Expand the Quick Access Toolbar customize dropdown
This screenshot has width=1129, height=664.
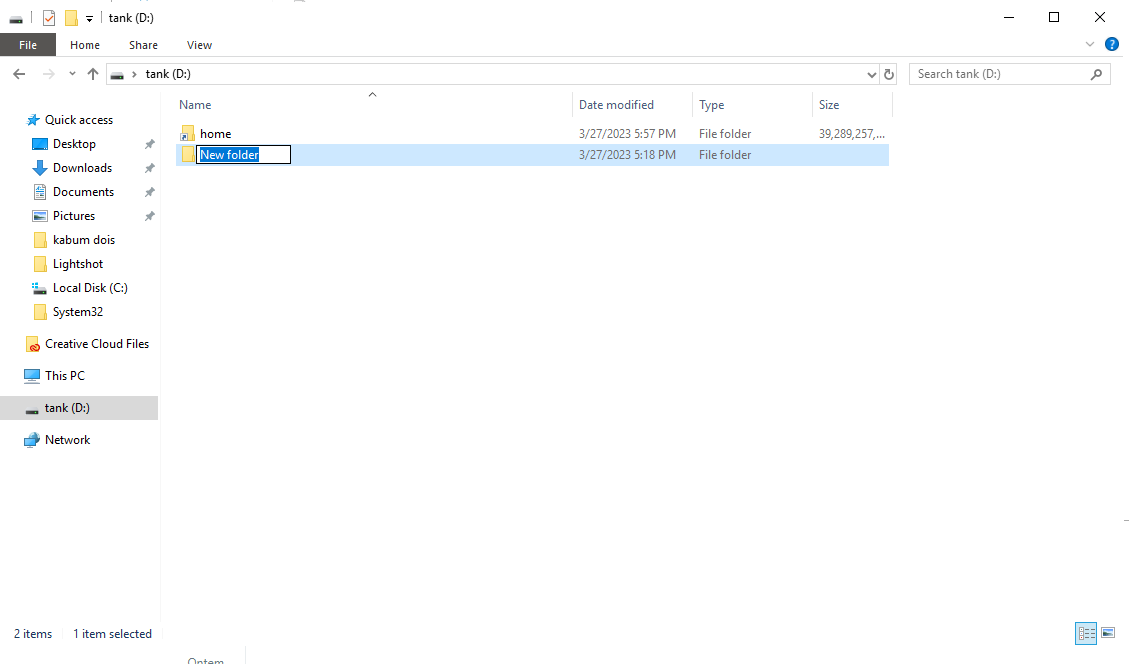point(89,17)
